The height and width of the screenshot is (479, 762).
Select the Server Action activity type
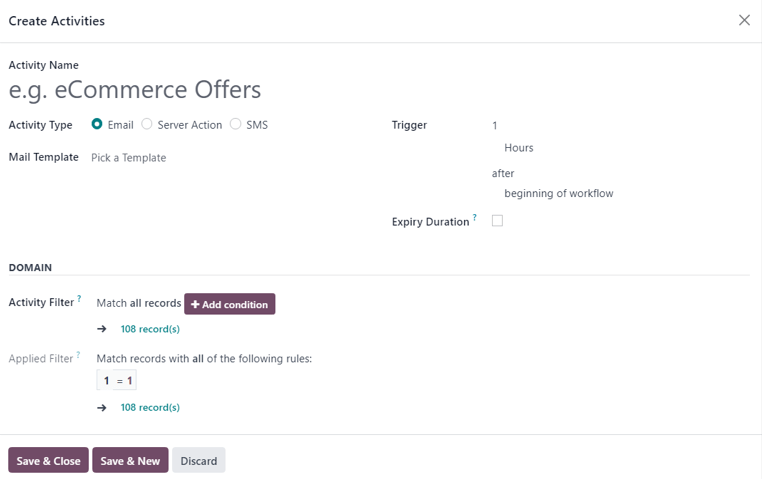pos(147,125)
